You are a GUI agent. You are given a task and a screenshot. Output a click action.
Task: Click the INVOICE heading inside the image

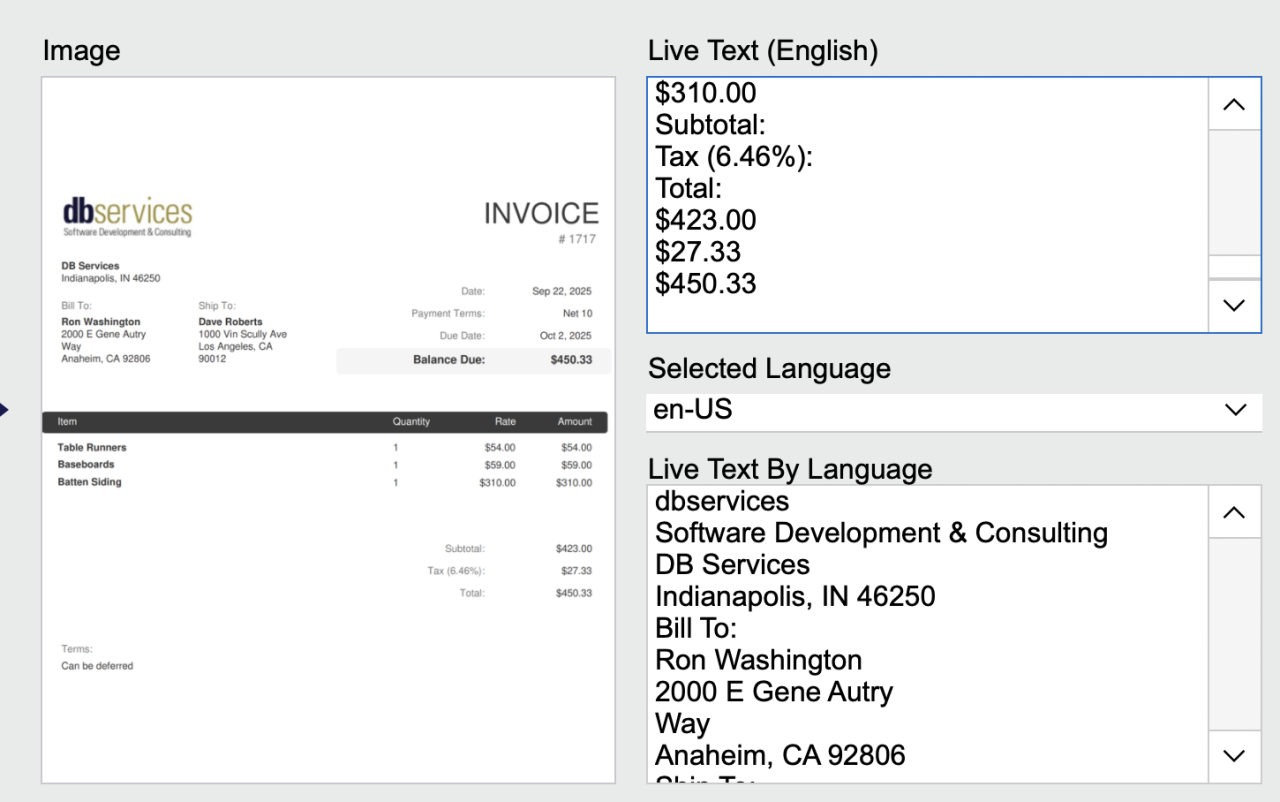click(540, 213)
